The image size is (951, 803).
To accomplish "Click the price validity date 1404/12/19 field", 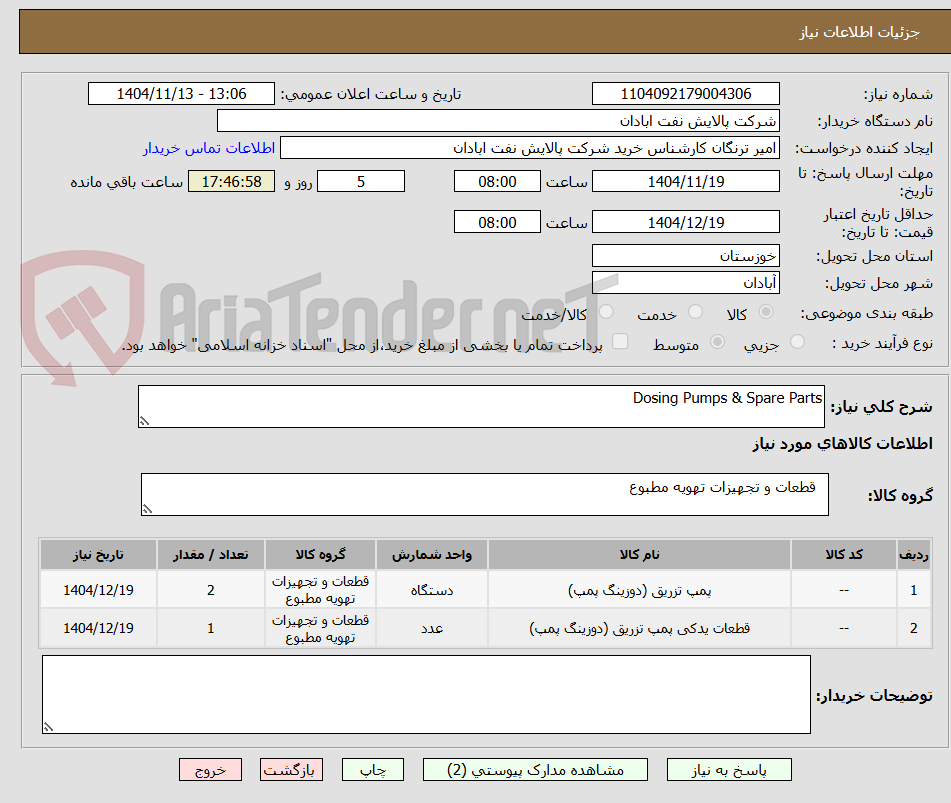I will click(x=685, y=222).
